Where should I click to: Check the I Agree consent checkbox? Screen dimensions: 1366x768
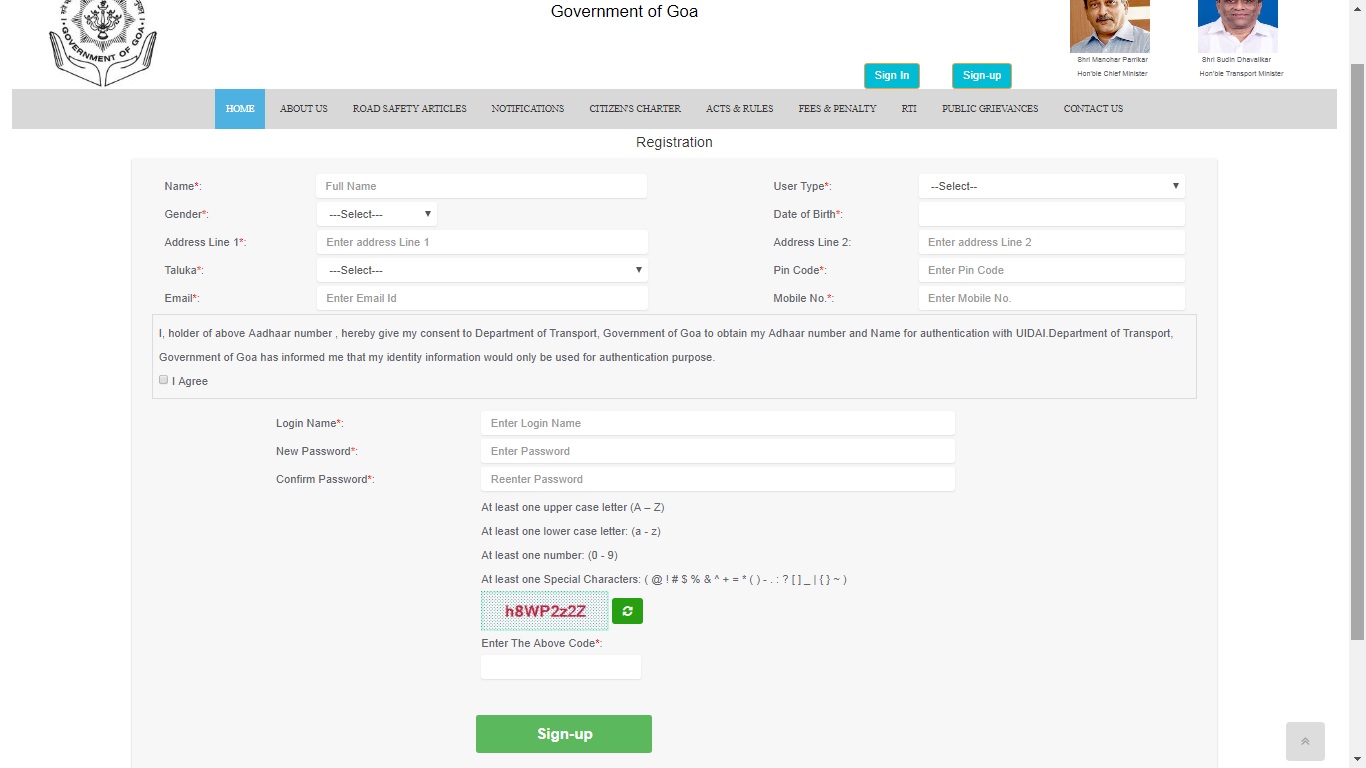coord(163,379)
